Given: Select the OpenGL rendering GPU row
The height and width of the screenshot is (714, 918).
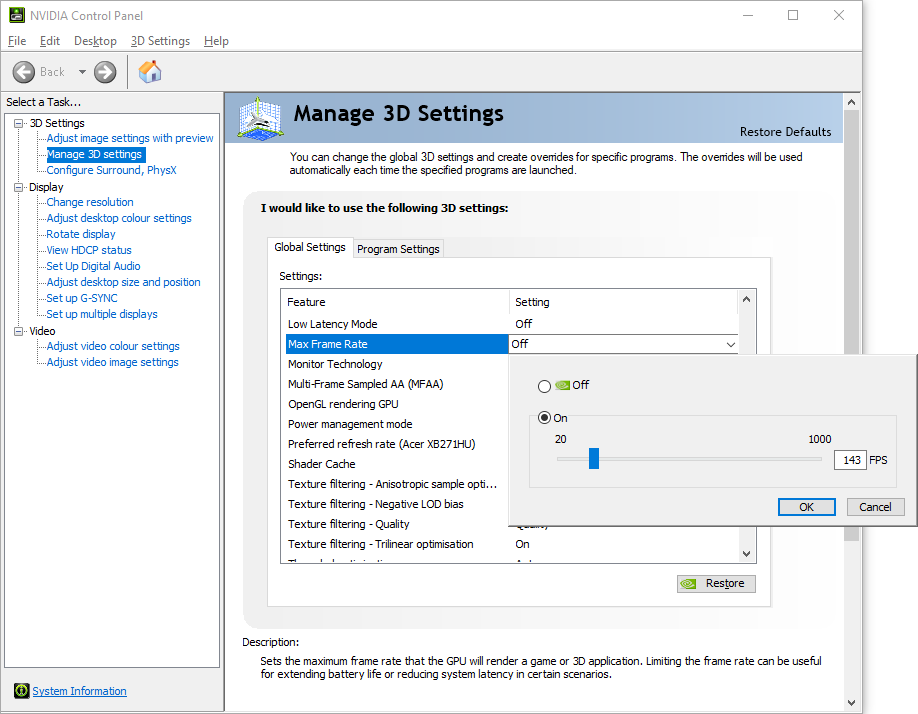Looking at the screenshot, I should pos(398,404).
